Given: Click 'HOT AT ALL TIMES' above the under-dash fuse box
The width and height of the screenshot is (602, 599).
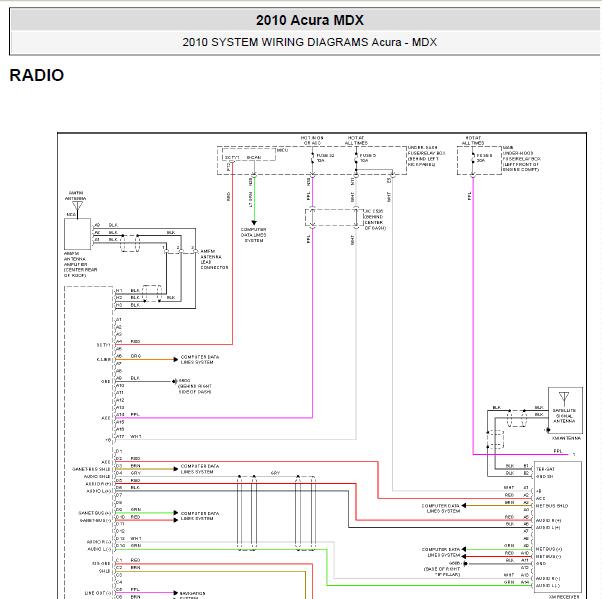Looking at the screenshot, I should pyautogui.click(x=356, y=140).
